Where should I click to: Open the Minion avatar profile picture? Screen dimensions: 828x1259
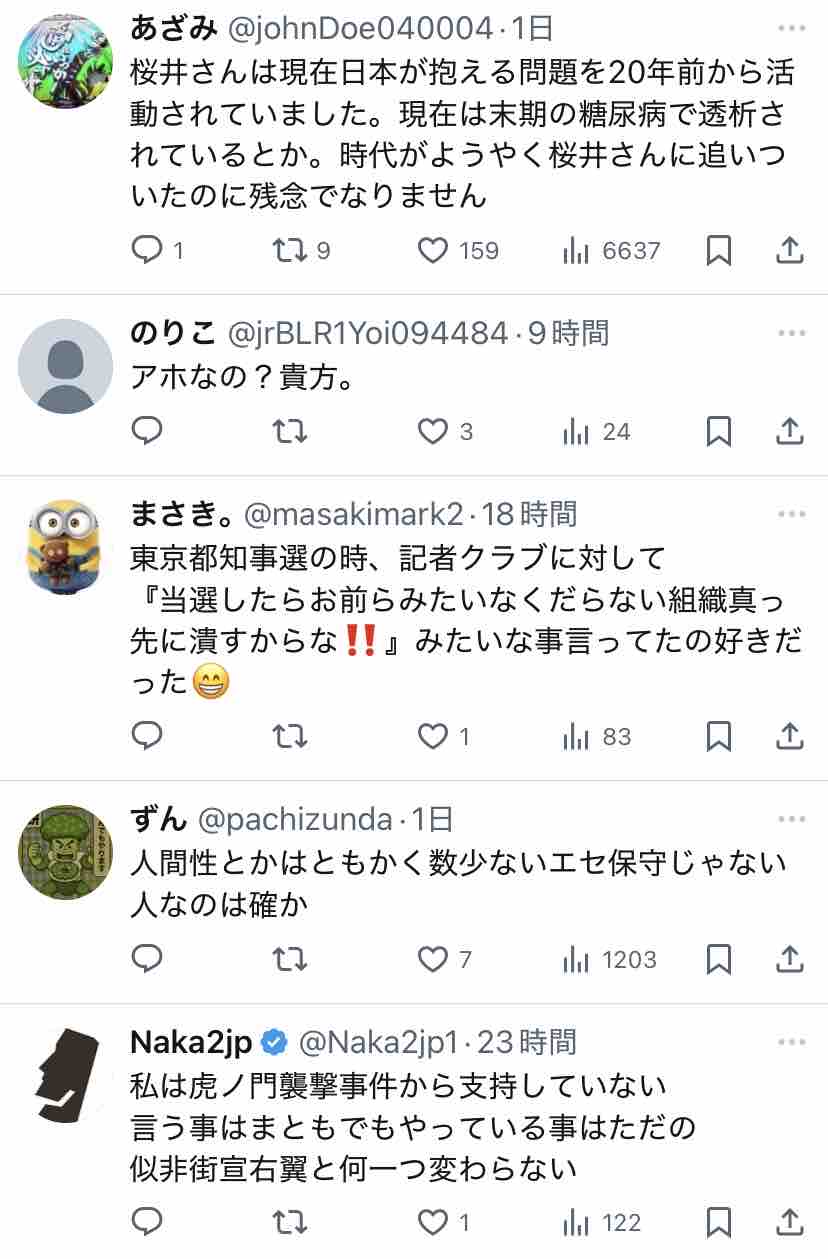[65, 546]
